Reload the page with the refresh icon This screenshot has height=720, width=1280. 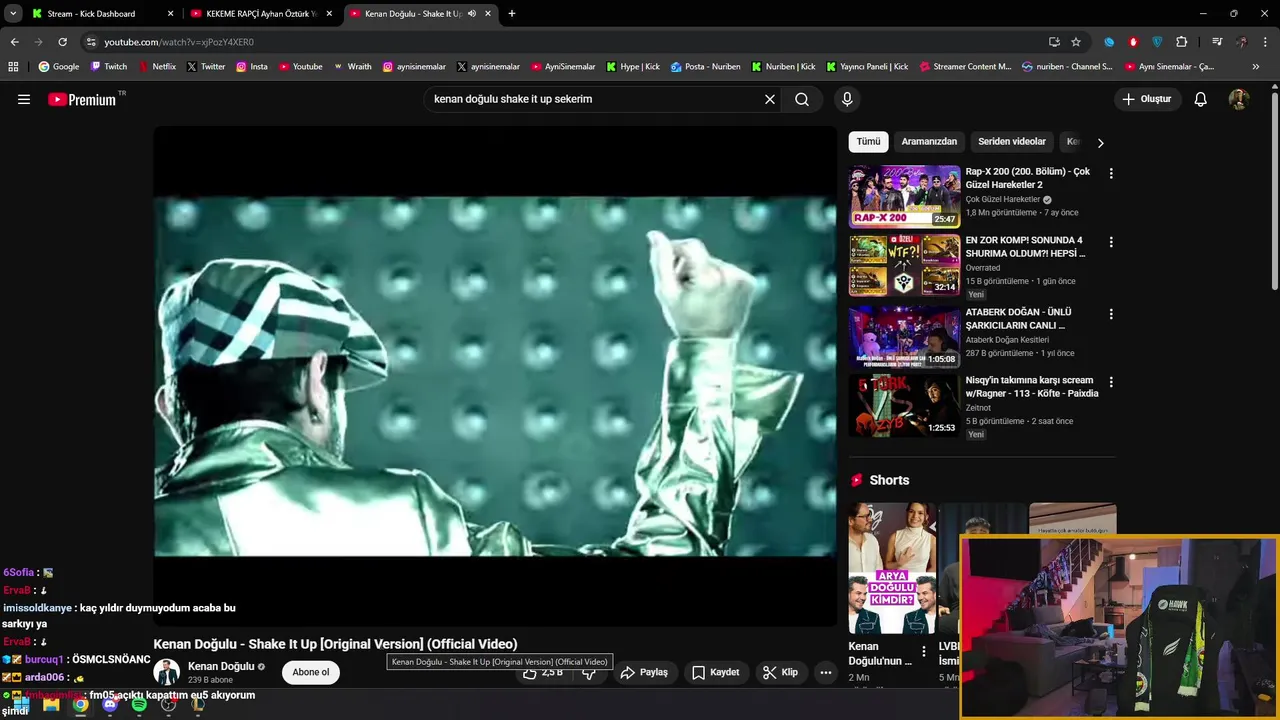(x=62, y=42)
